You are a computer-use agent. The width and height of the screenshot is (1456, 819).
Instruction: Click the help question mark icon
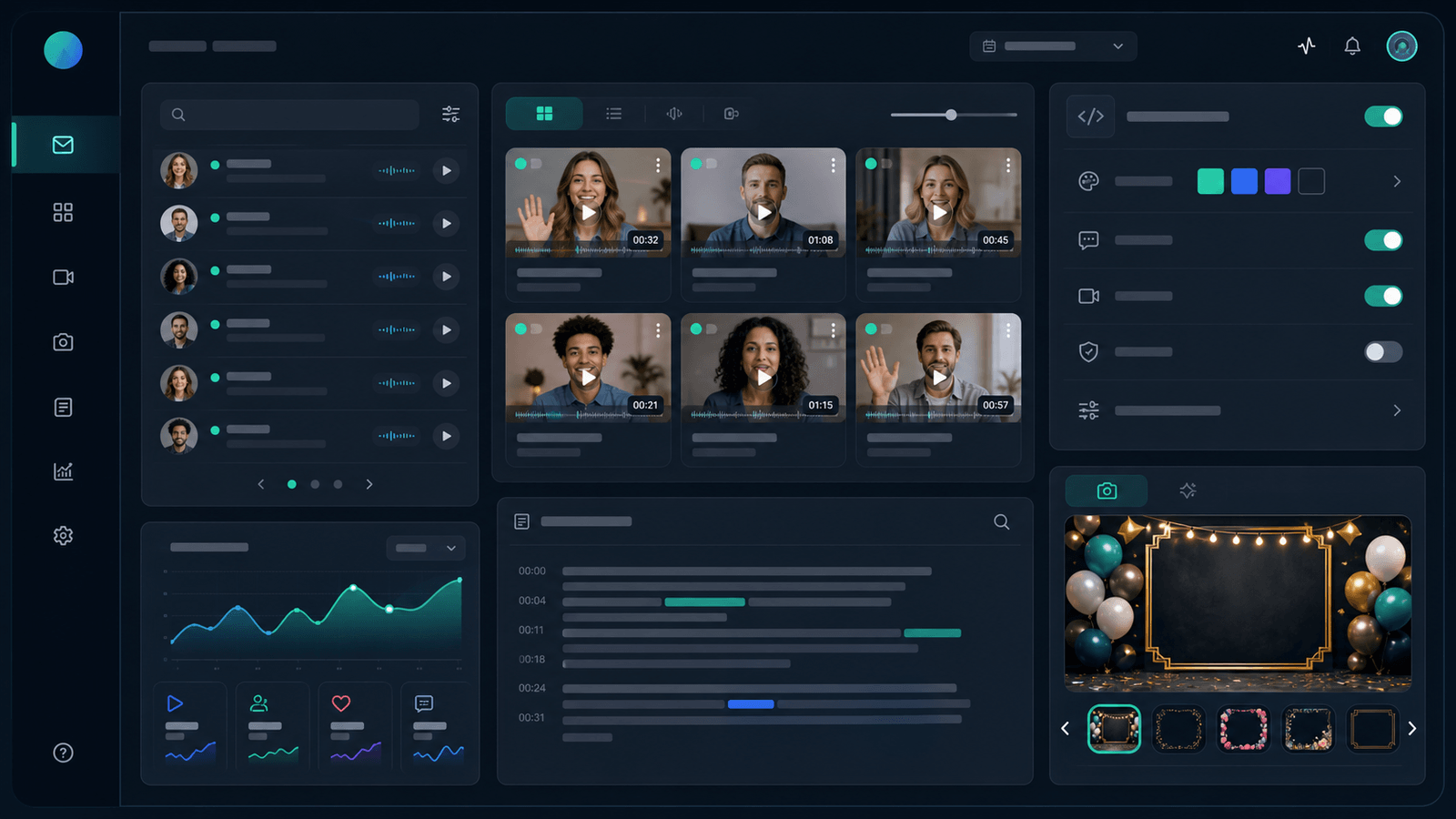pos(63,753)
